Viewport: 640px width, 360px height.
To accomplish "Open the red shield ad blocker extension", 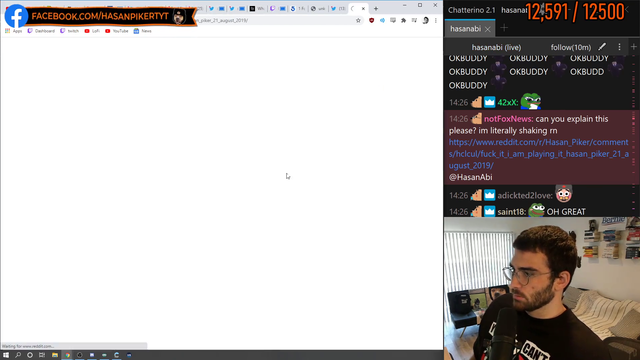I will coord(371,20).
